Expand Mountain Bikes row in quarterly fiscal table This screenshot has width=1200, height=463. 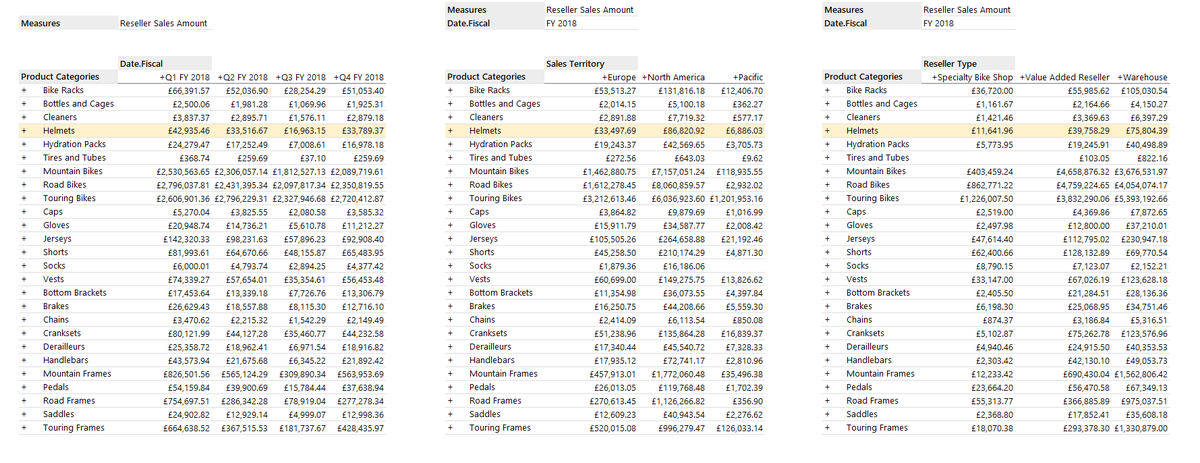pyautogui.click(x=23, y=171)
